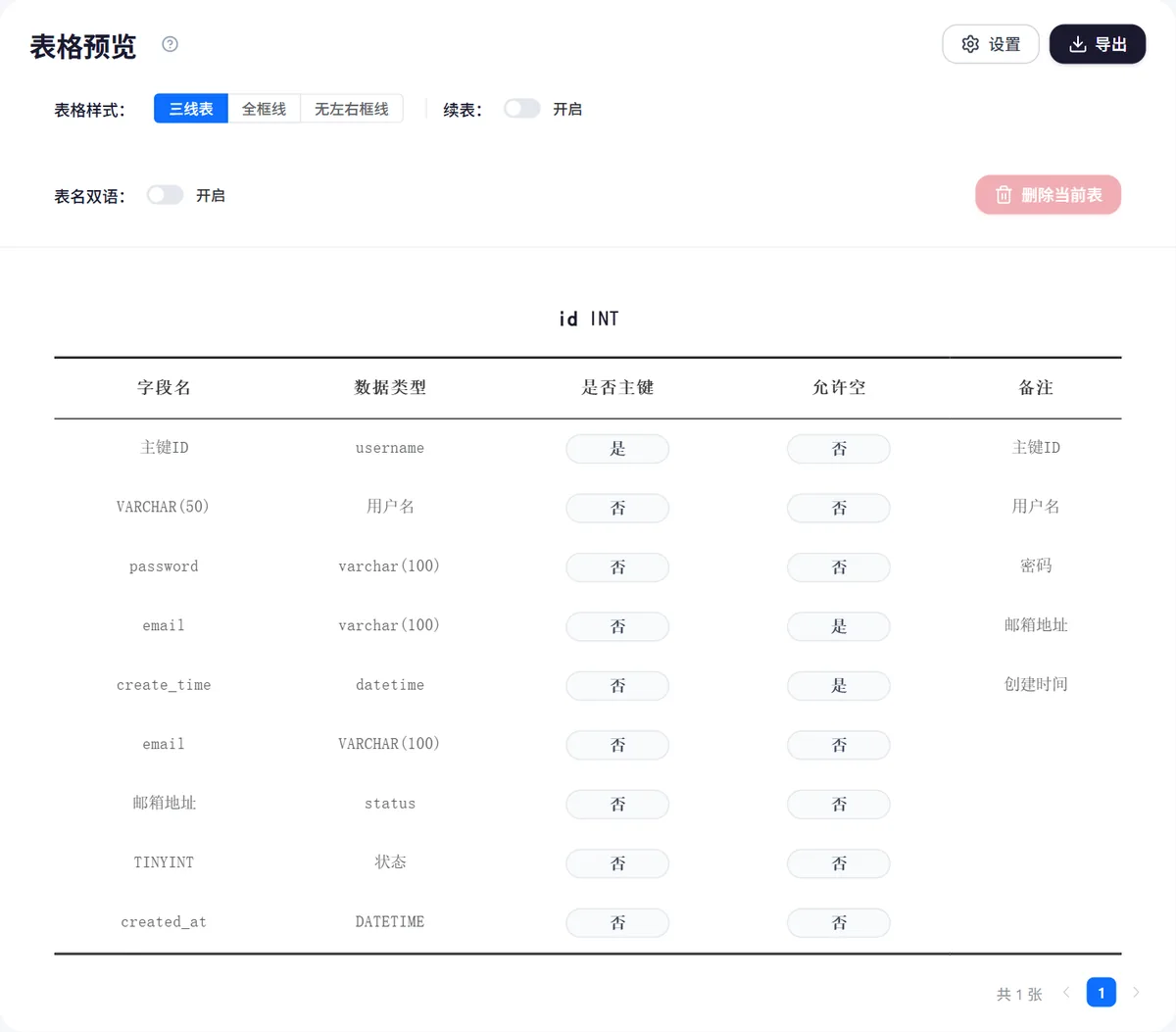The width and height of the screenshot is (1176, 1032).
Task: Select the 三线表 table style
Action: (191, 109)
